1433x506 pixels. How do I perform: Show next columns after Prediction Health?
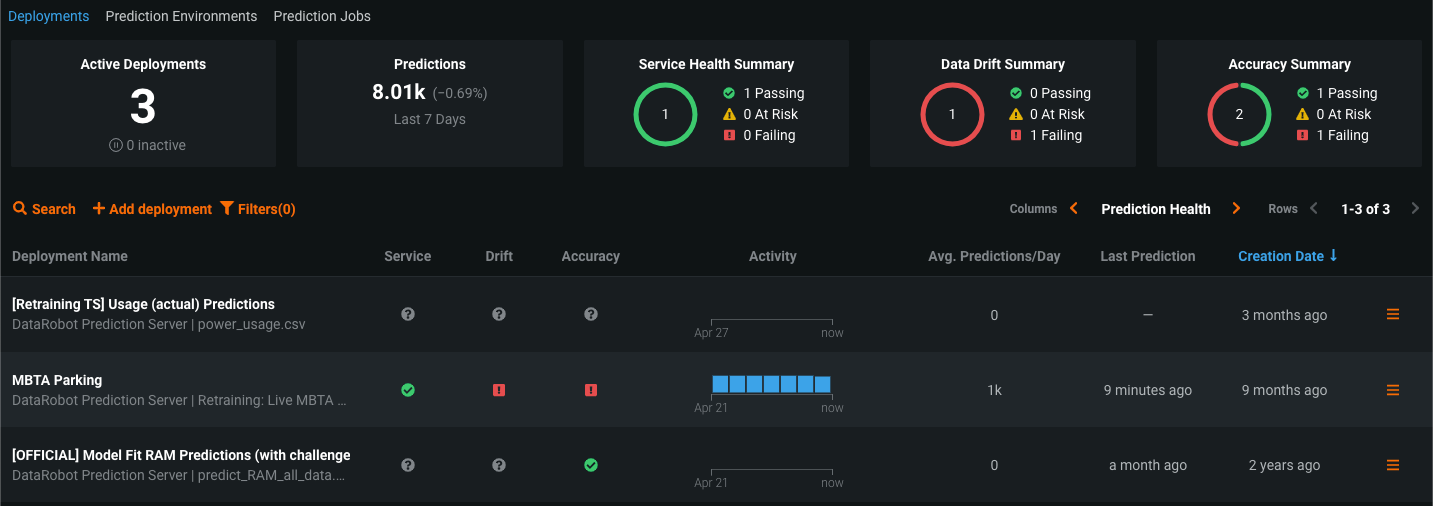coord(1237,209)
